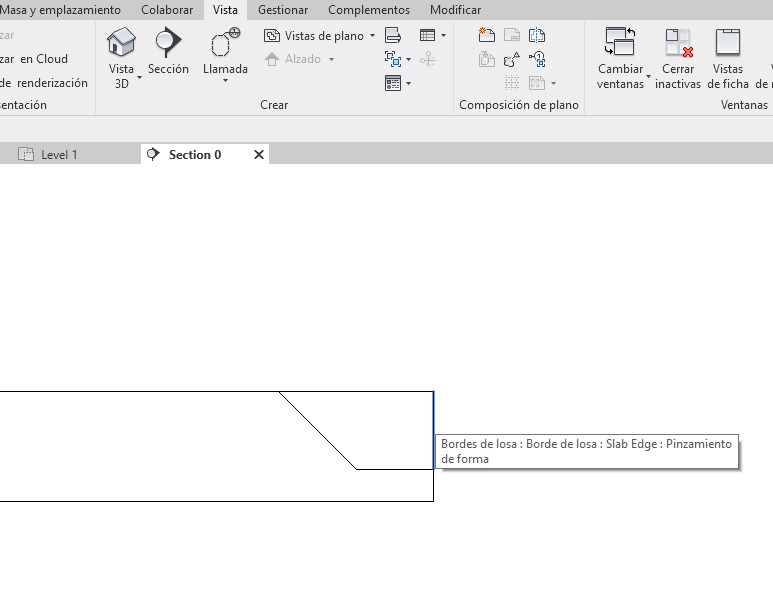Select the highlighted slab edge line in the drawing
773x609 pixels.
(433, 430)
